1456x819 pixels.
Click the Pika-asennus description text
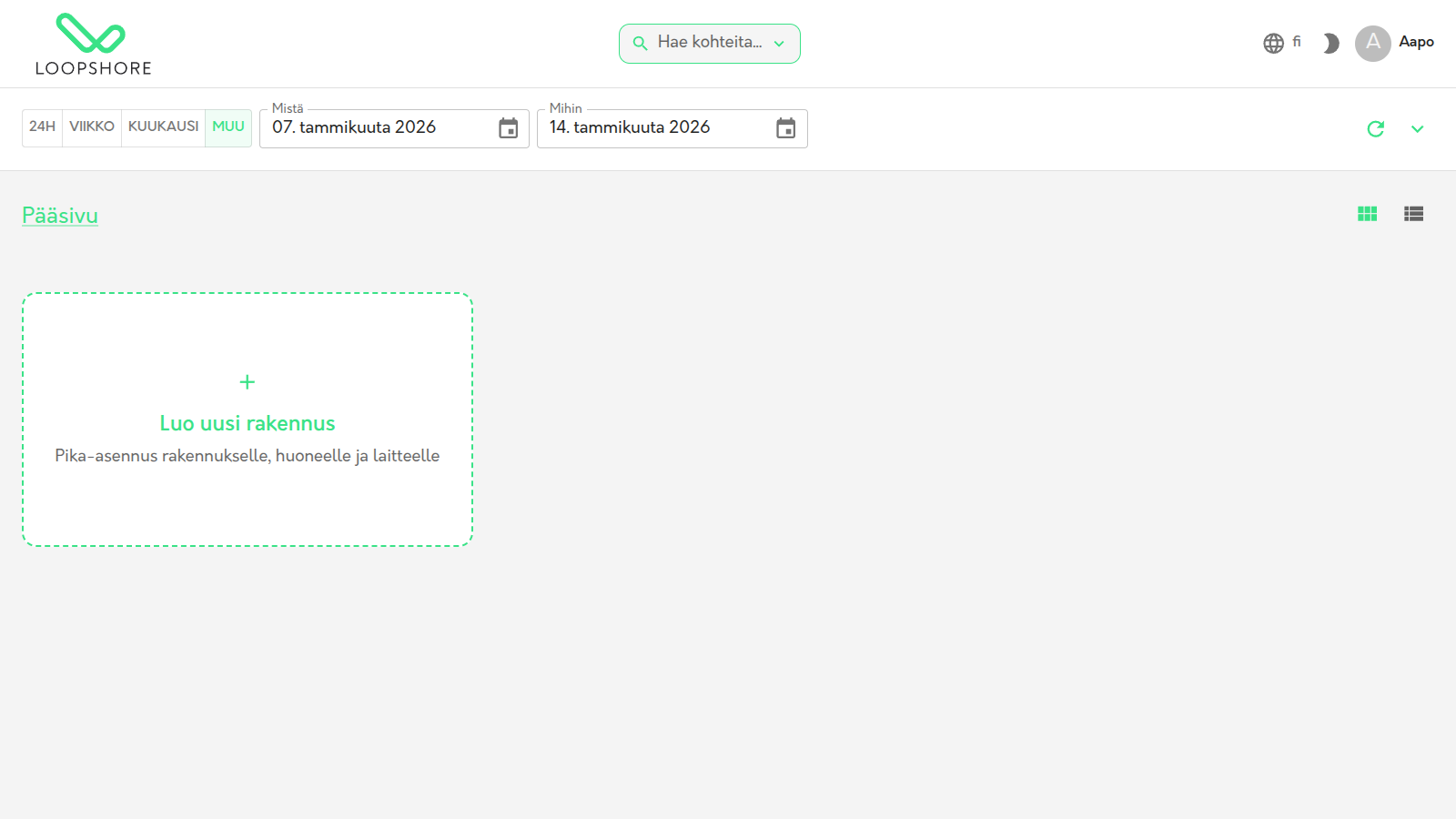pos(248,456)
